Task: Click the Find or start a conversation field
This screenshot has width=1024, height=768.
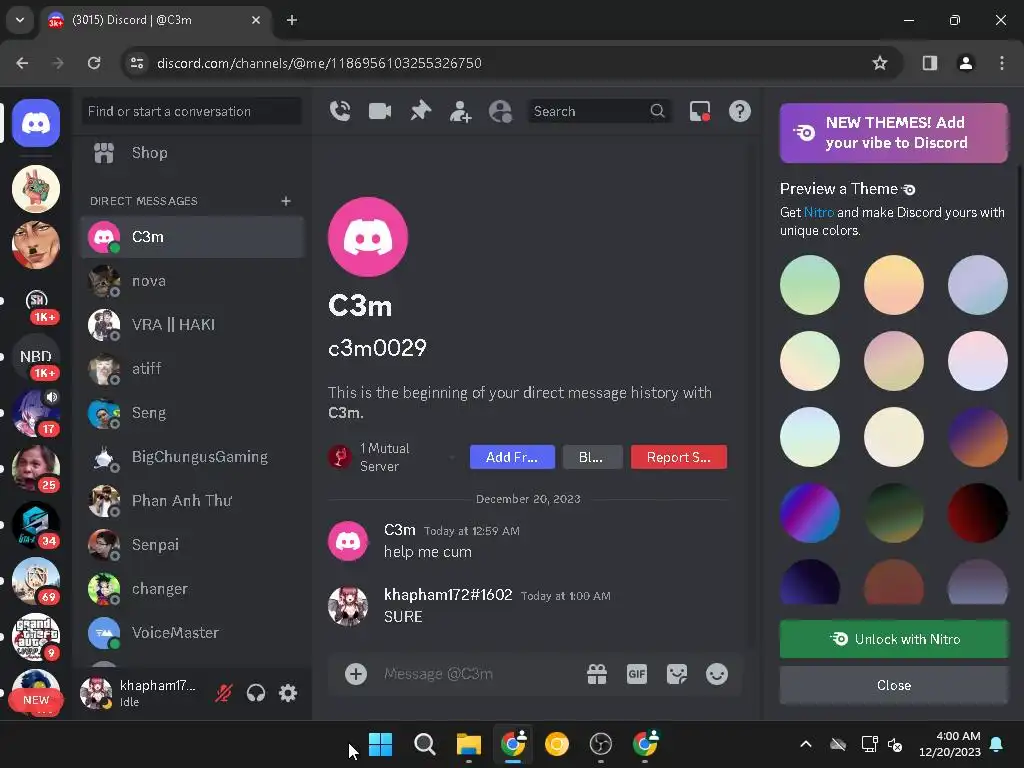Action: click(x=192, y=111)
